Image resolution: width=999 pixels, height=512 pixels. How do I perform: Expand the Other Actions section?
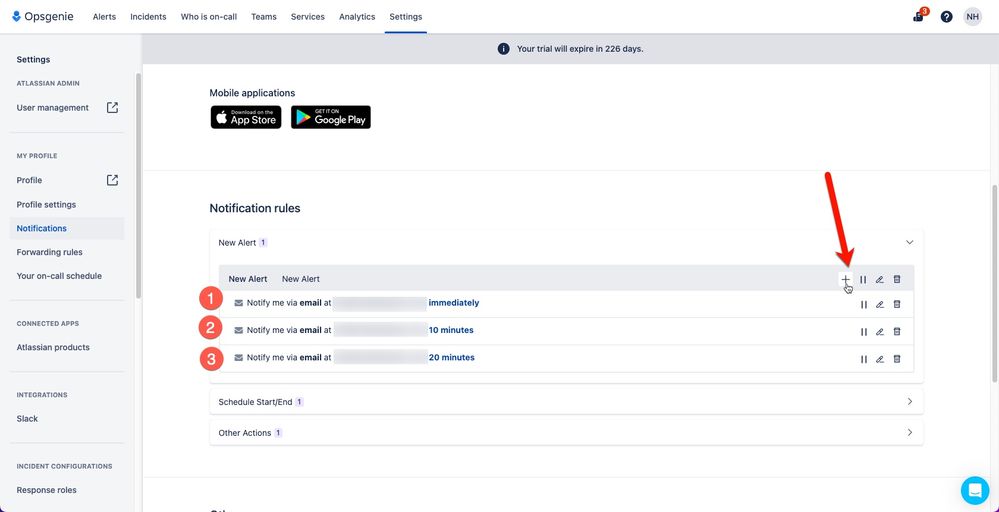tap(566, 432)
